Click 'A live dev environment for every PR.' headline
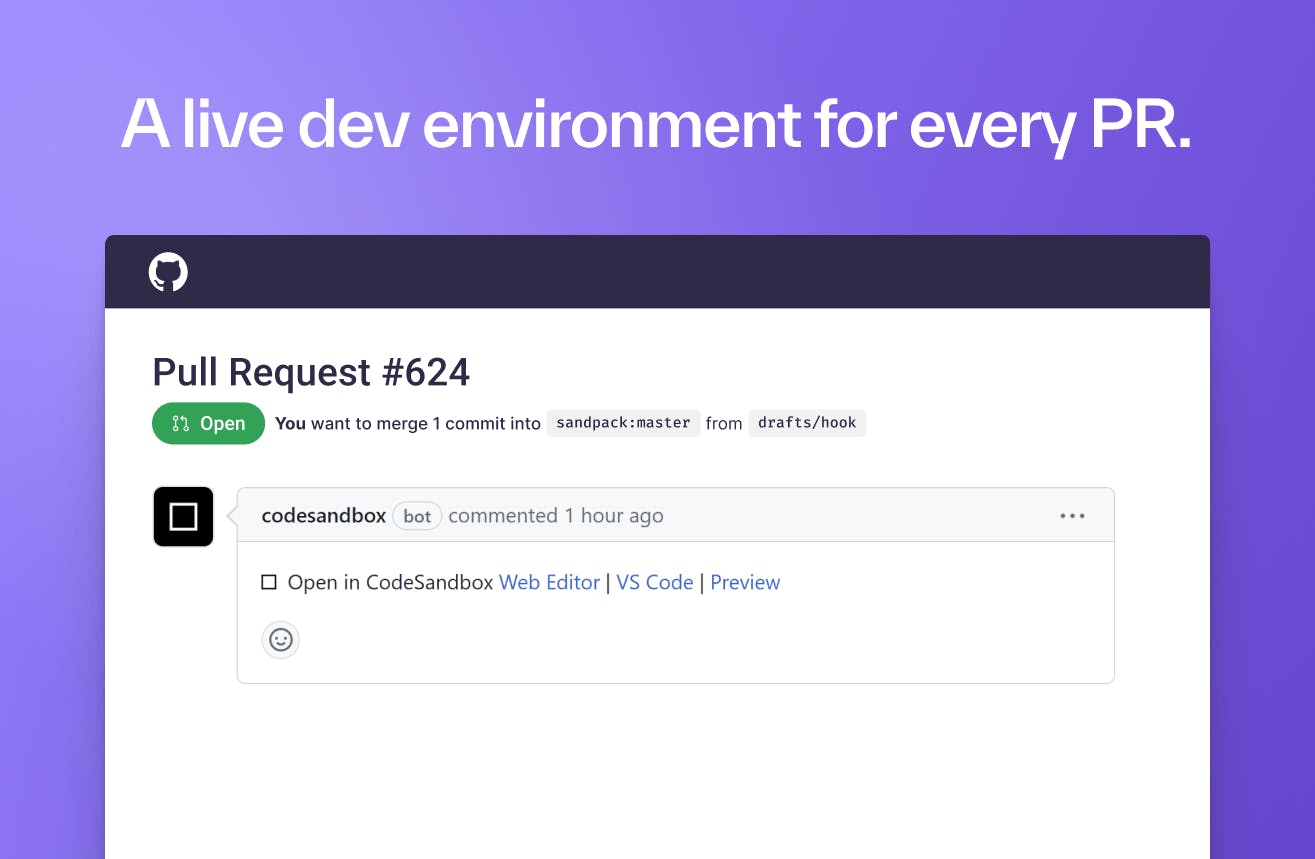Image resolution: width=1315 pixels, height=859 pixels. 657,126
